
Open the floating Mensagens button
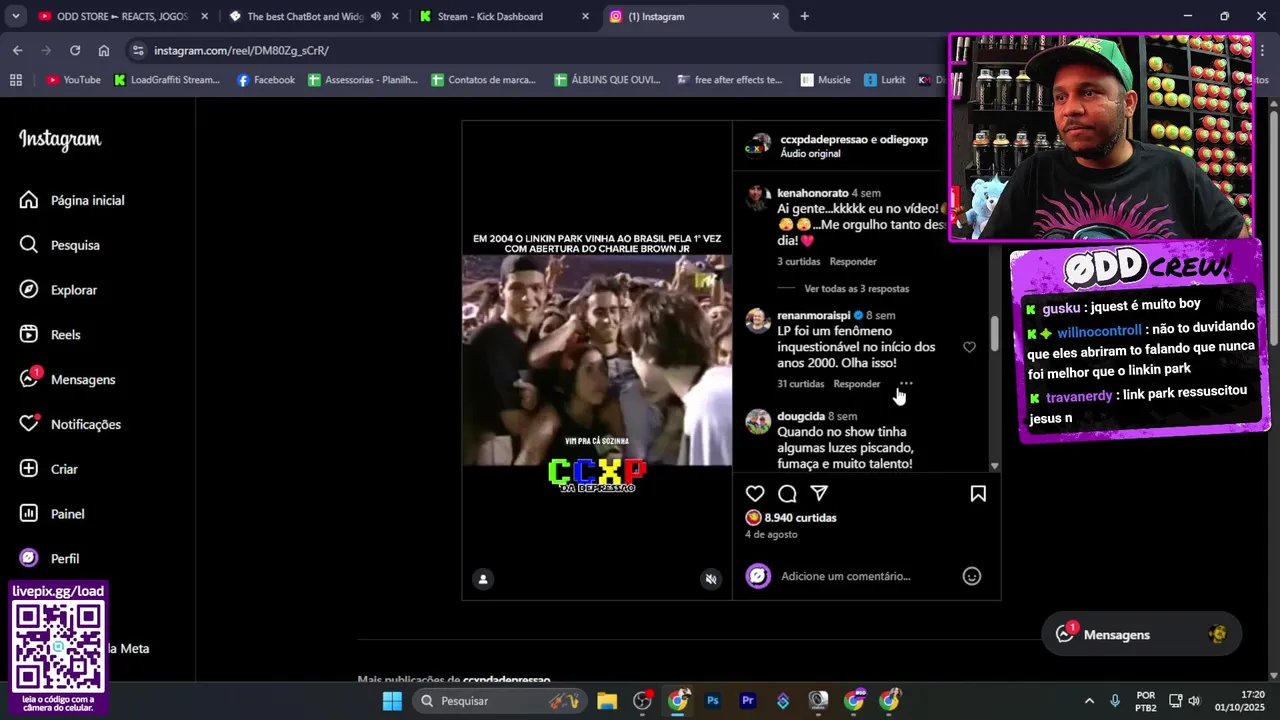tap(1142, 635)
